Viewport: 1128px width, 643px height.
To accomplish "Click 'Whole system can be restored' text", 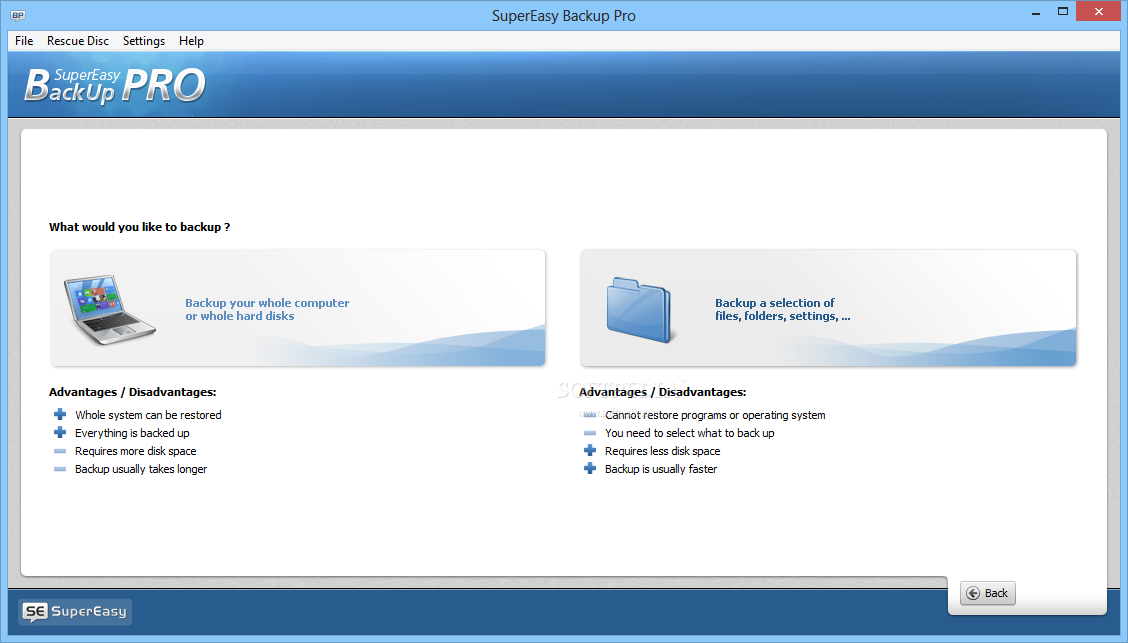I will coord(148,415).
